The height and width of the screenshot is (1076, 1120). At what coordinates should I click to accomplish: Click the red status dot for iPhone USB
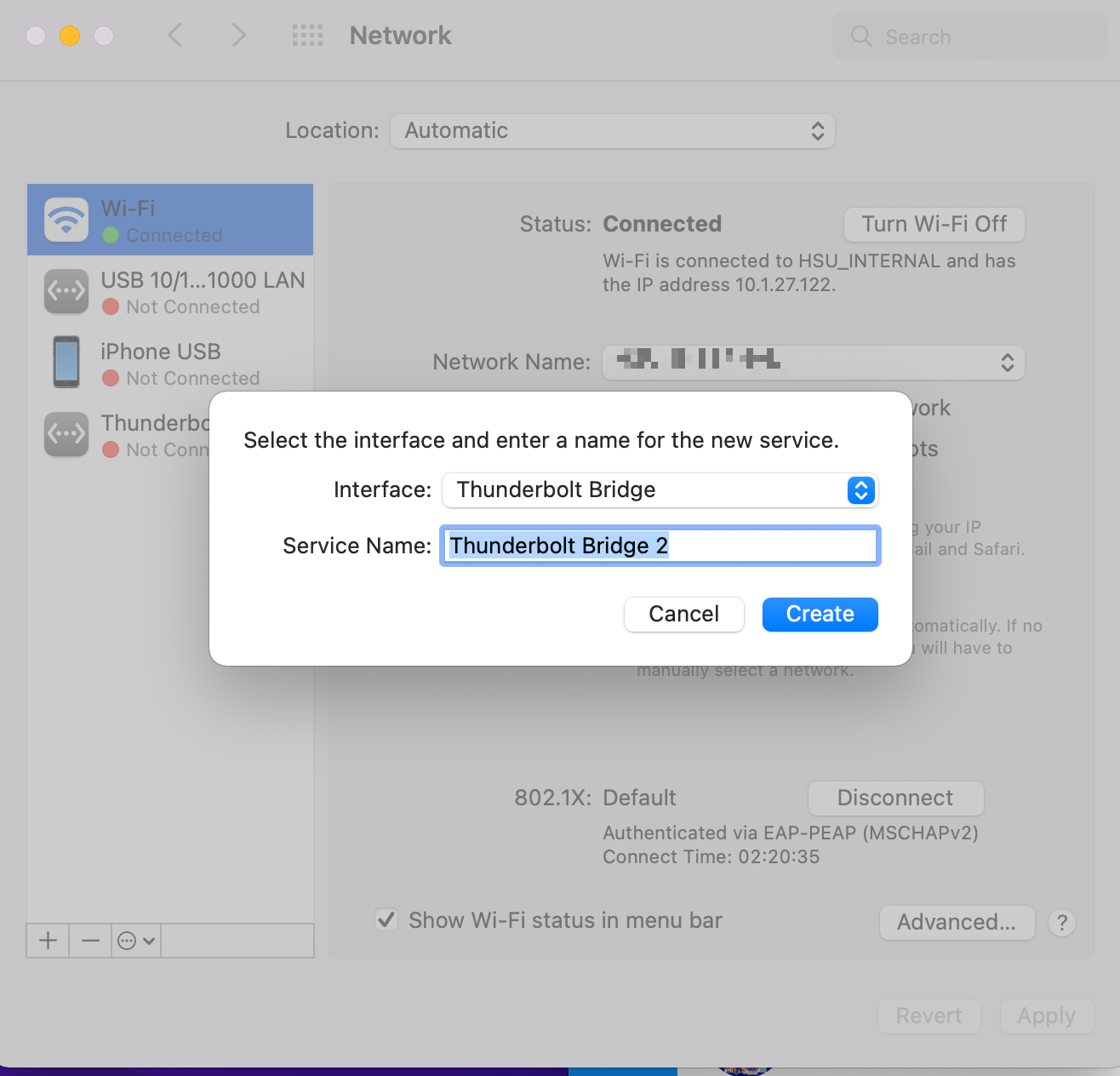111,379
